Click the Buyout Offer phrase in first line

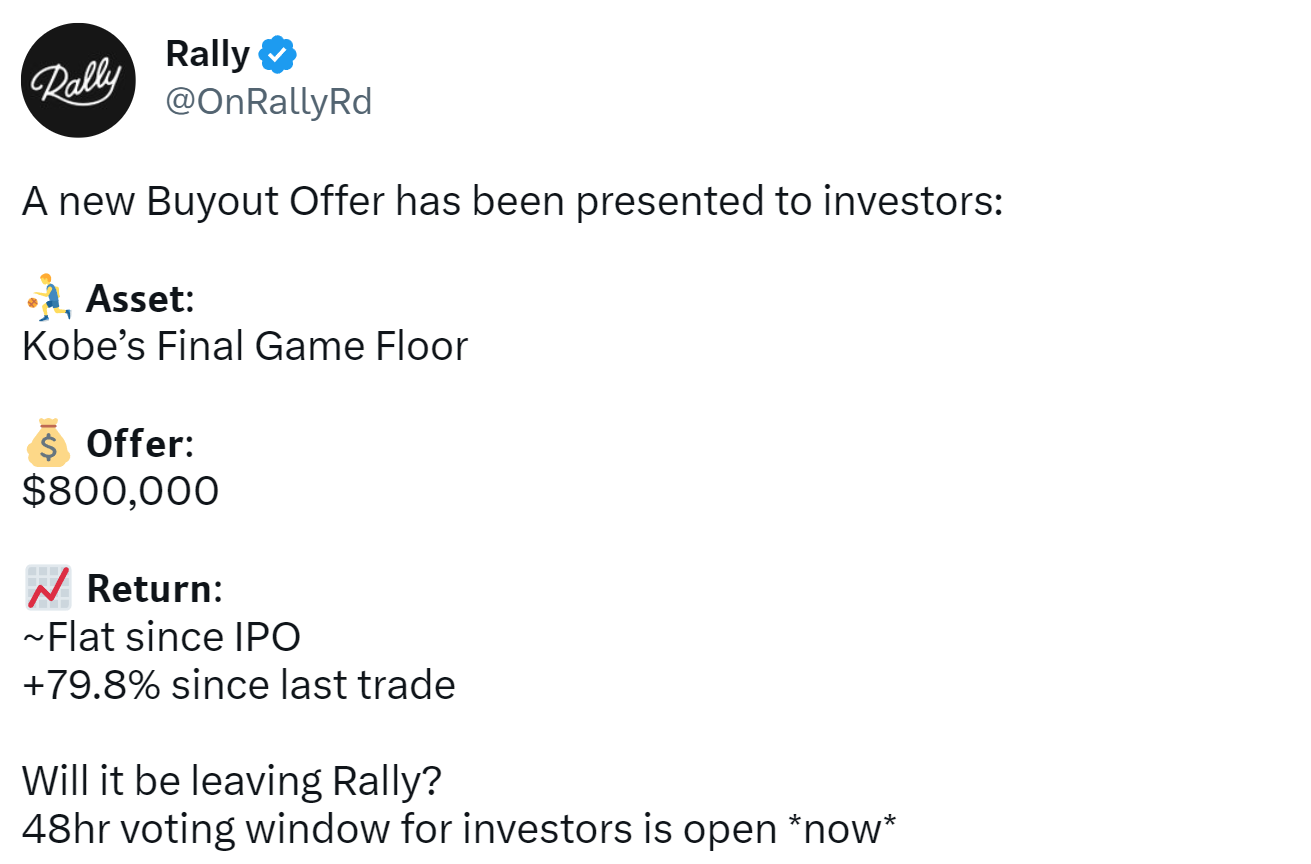[x=265, y=201]
